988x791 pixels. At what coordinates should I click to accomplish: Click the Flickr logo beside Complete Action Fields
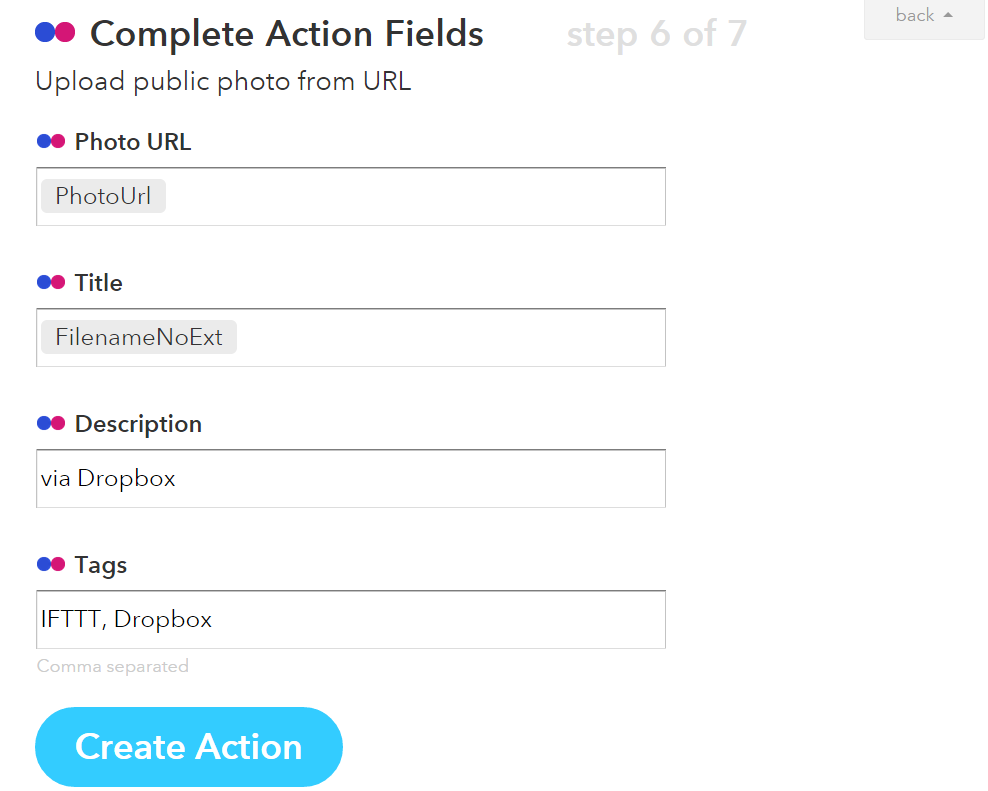[x=55, y=32]
